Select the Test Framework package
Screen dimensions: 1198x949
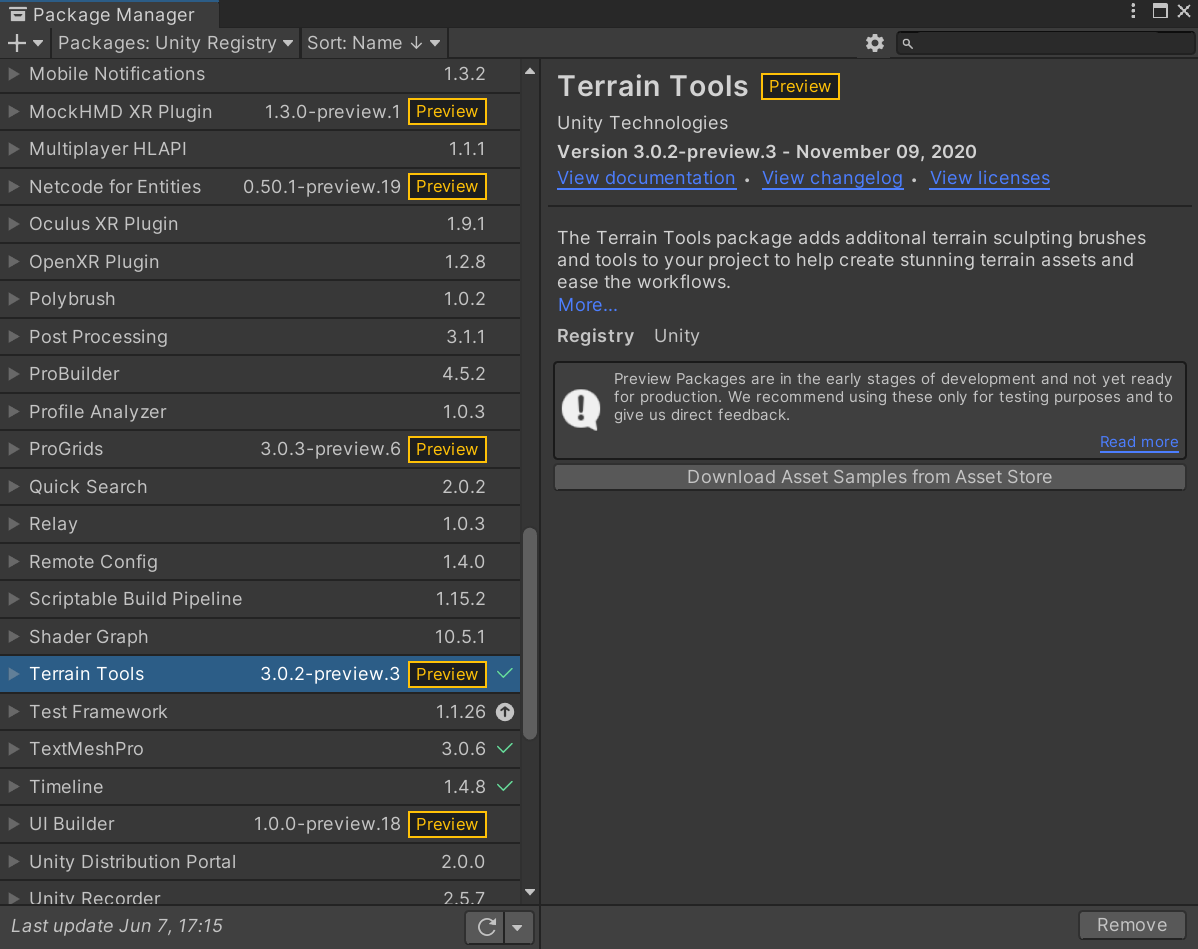(260, 711)
